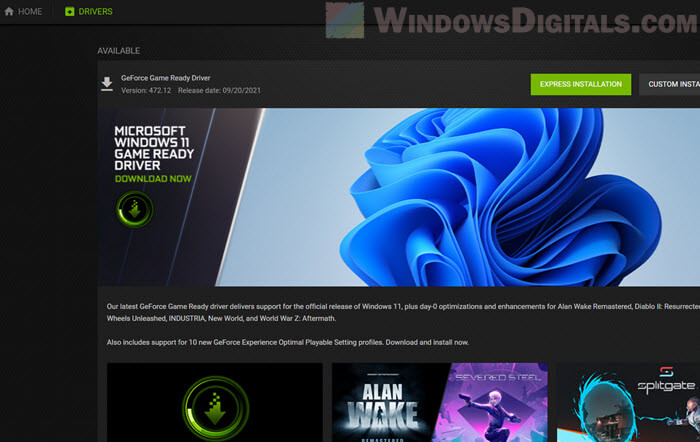Click the Release date: 09/20/2021 text
Image resolution: width=700 pixels, height=442 pixels.
tap(219, 91)
